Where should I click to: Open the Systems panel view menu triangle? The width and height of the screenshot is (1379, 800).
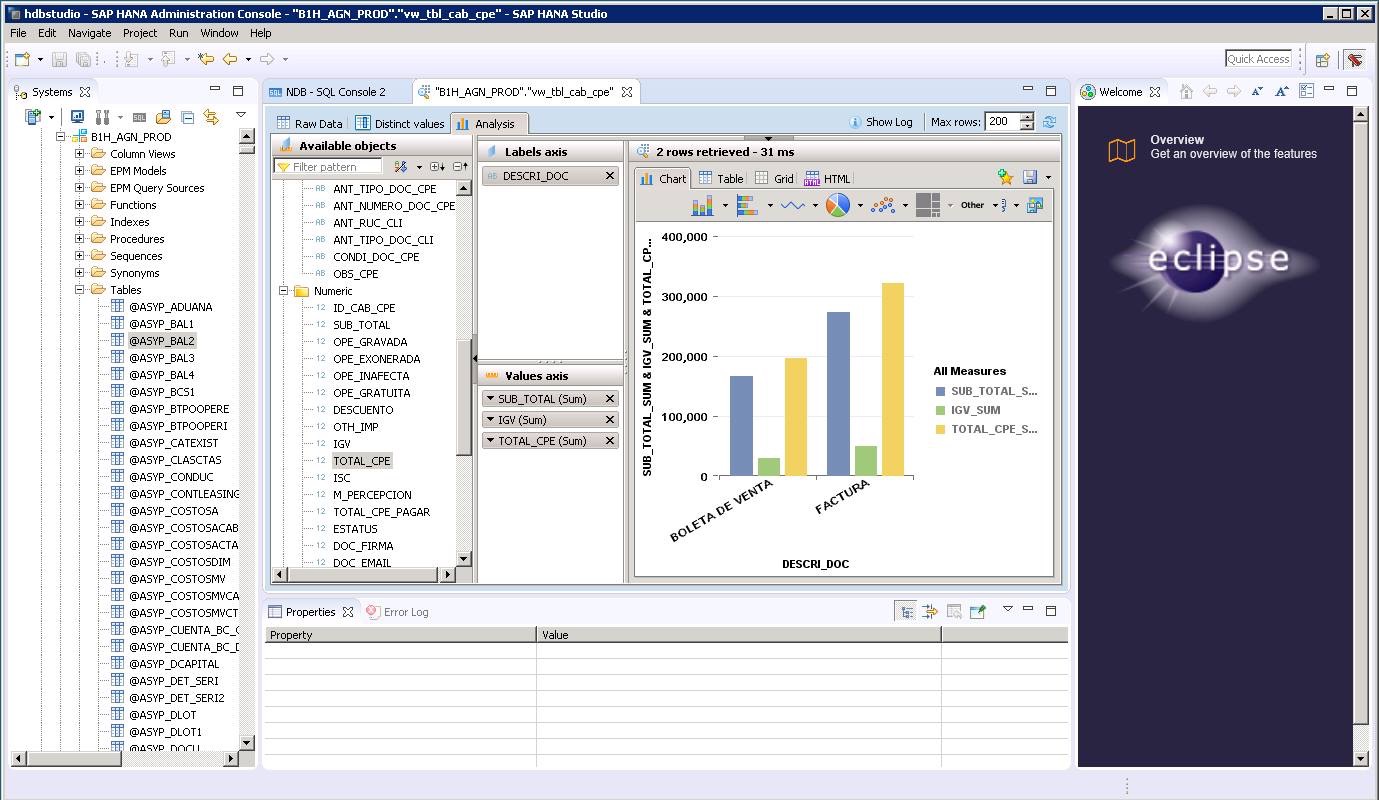click(x=241, y=116)
